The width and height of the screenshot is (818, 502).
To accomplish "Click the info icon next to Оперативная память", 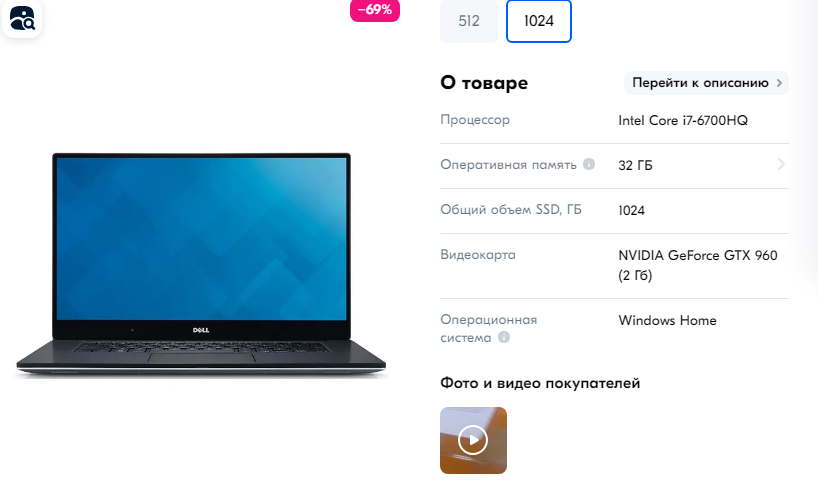I will [x=589, y=164].
